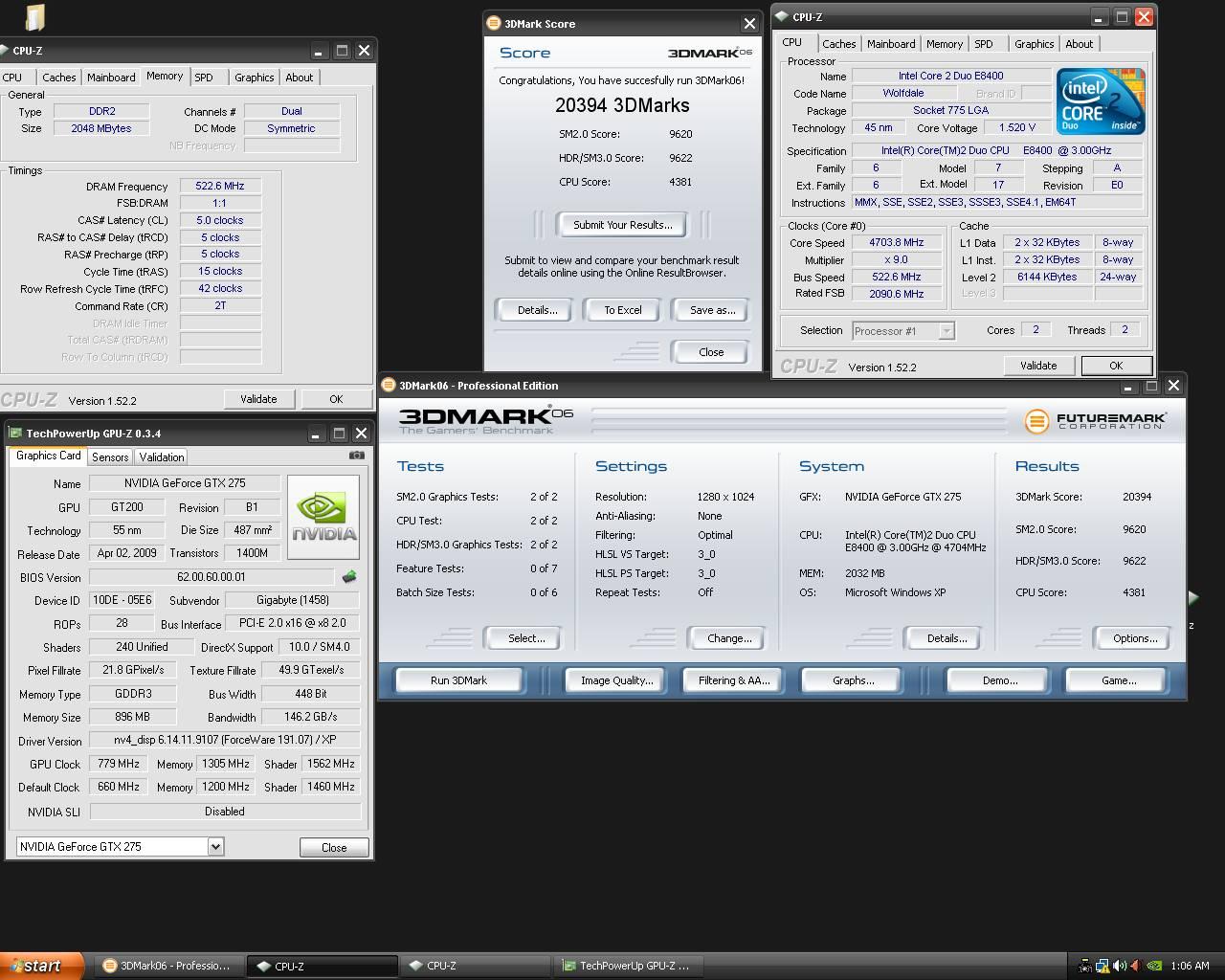Click the Bandwidth 146.2 GB/s field
This screenshot has width=1225, height=980.
(311, 717)
